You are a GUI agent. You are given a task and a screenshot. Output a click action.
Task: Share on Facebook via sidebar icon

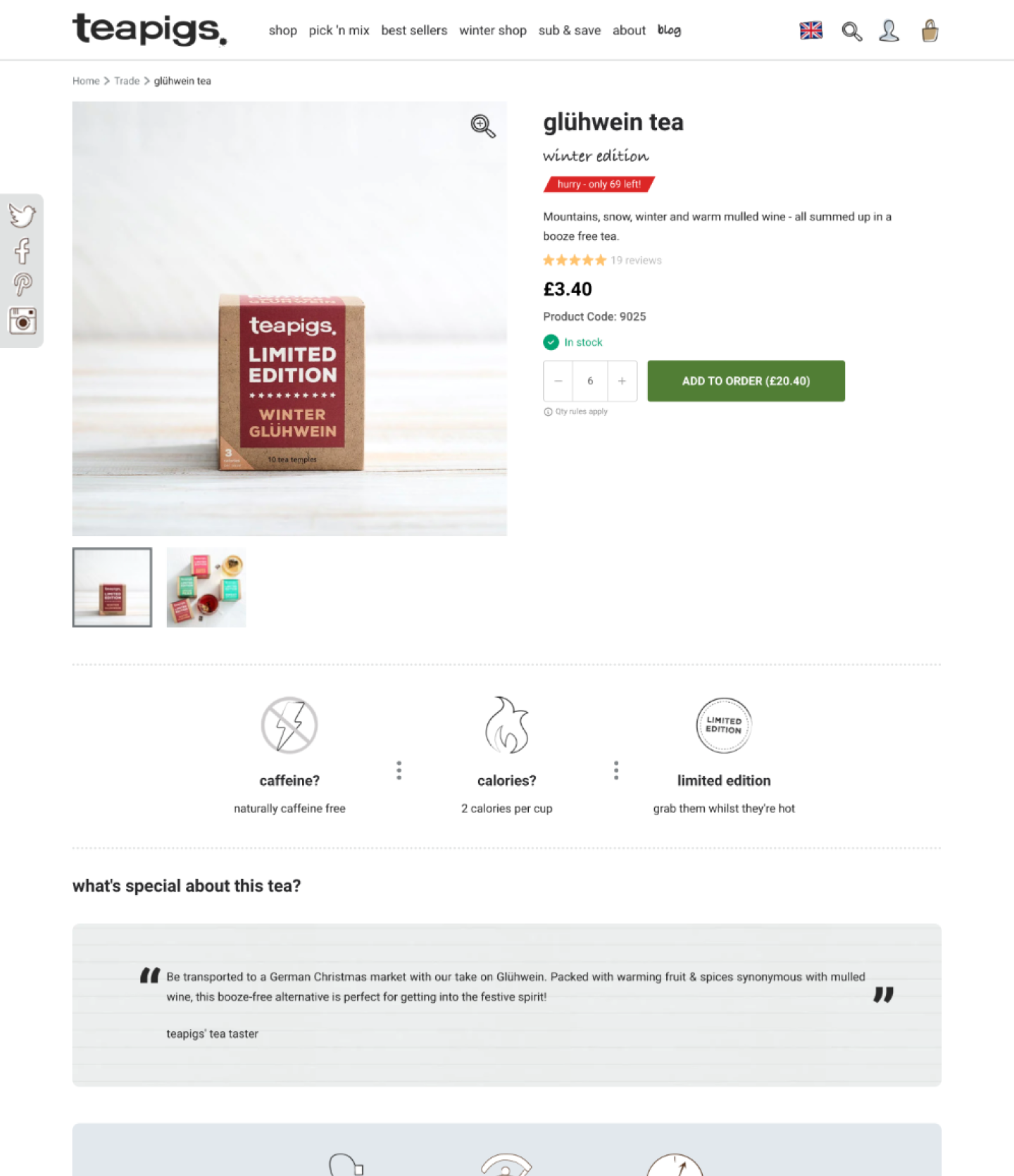pos(23,251)
